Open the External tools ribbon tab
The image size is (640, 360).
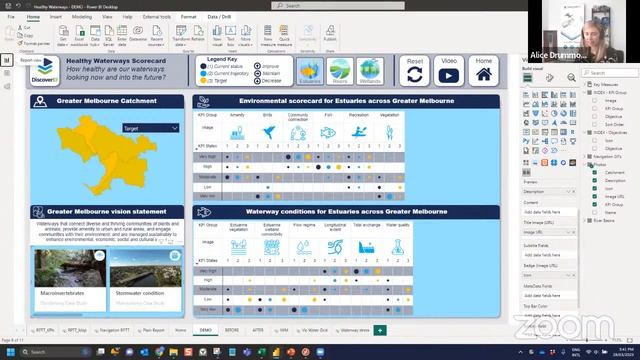click(x=157, y=17)
